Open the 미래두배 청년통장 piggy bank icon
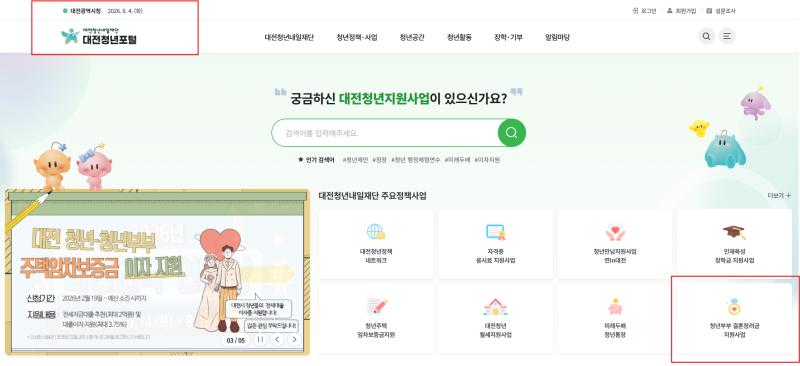This screenshot has height=366, width=800. point(615,306)
